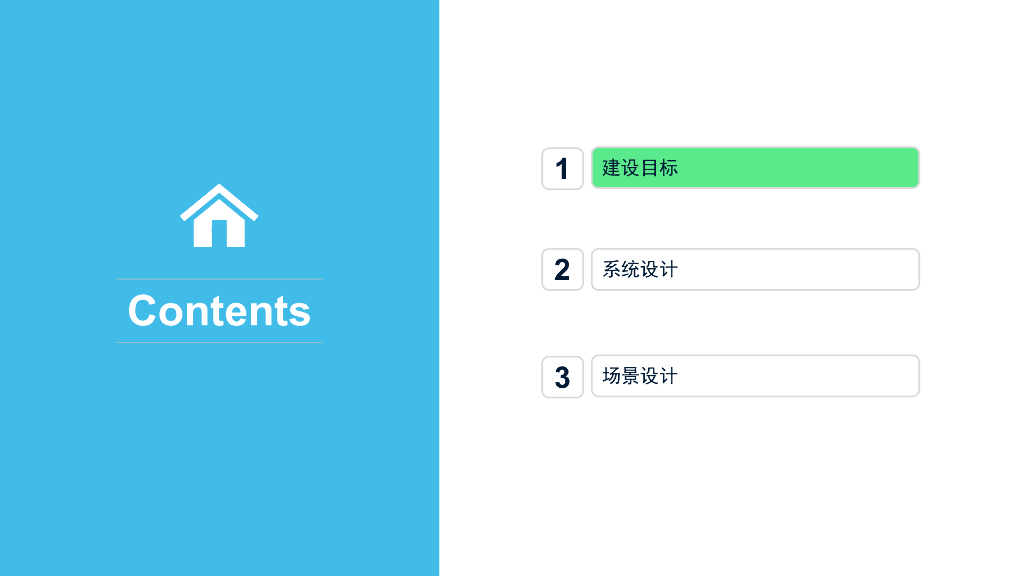Click the 场景设计 text label
Viewport: 1024px width, 576px height.
pyautogui.click(x=640, y=376)
